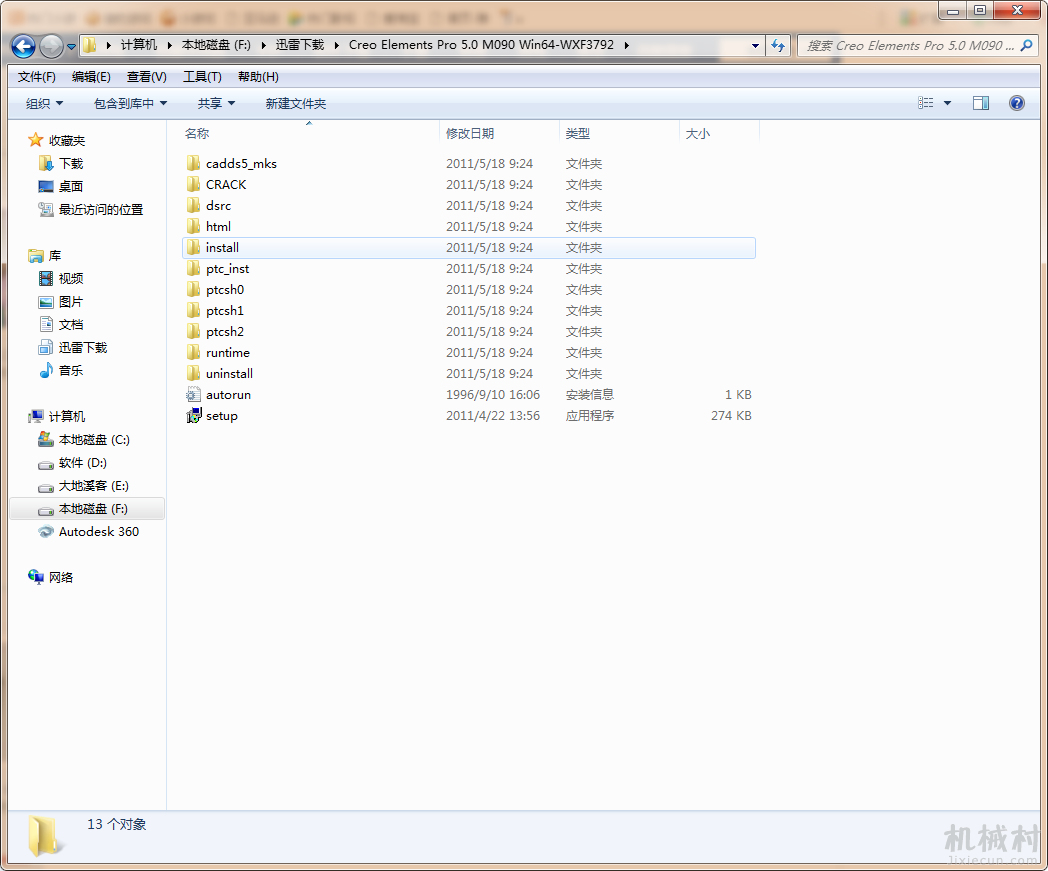Select the cadds5_mks folder icon
The height and width of the screenshot is (871, 1048).
click(x=193, y=163)
